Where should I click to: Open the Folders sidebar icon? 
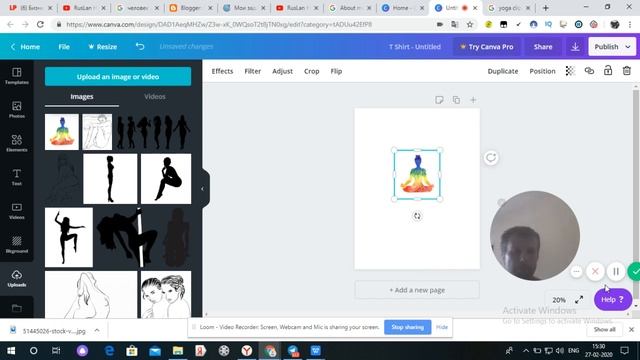(x=17, y=308)
